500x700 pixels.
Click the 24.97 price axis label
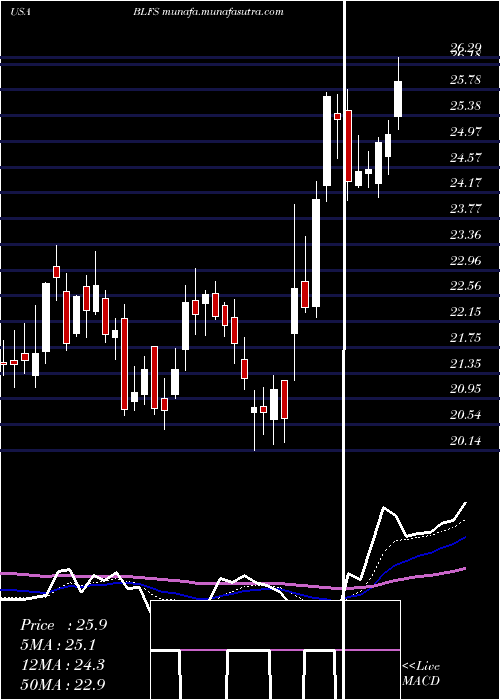pos(466,132)
